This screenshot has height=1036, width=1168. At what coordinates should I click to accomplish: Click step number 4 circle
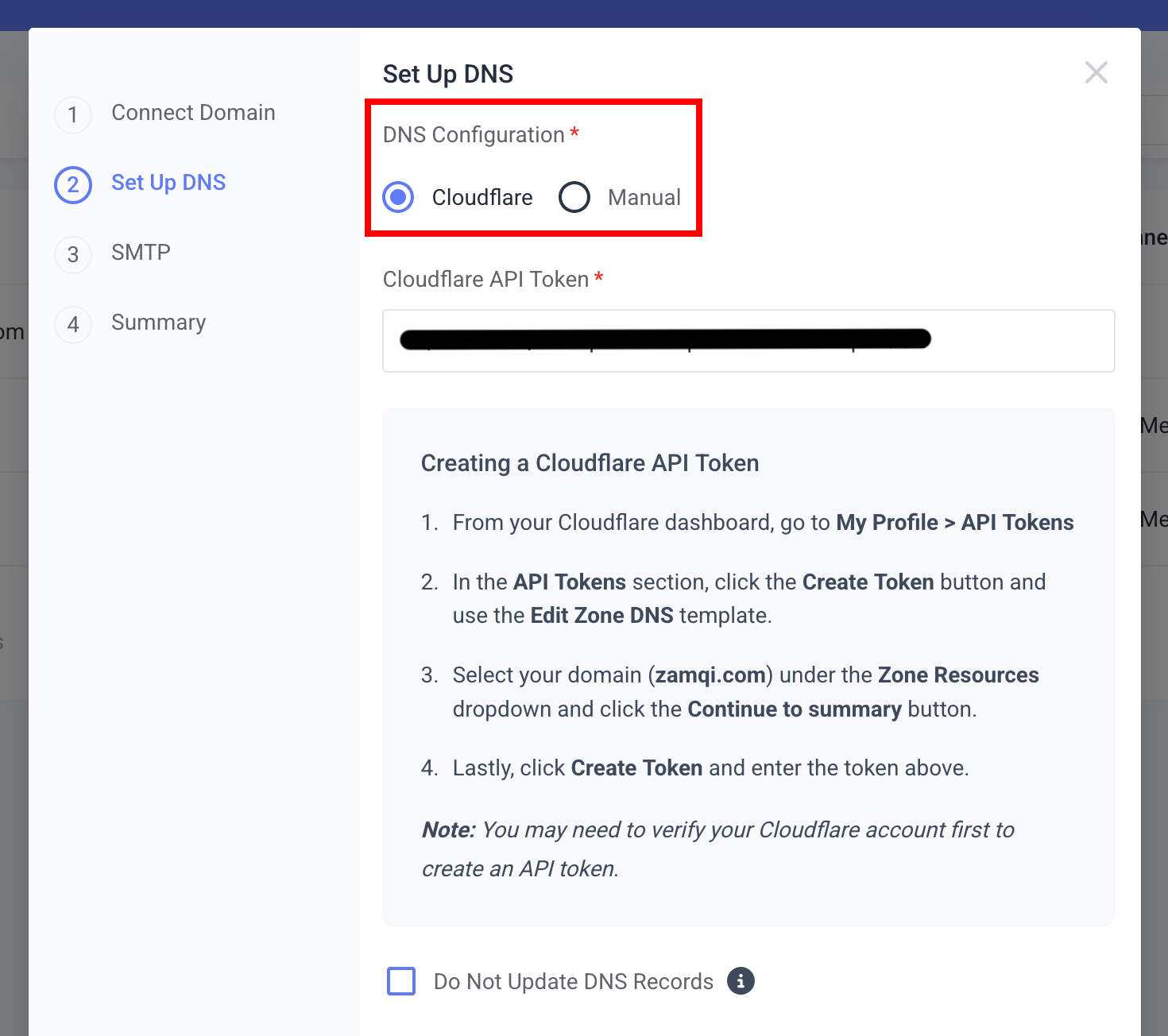pyautogui.click(x=73, y=325)
